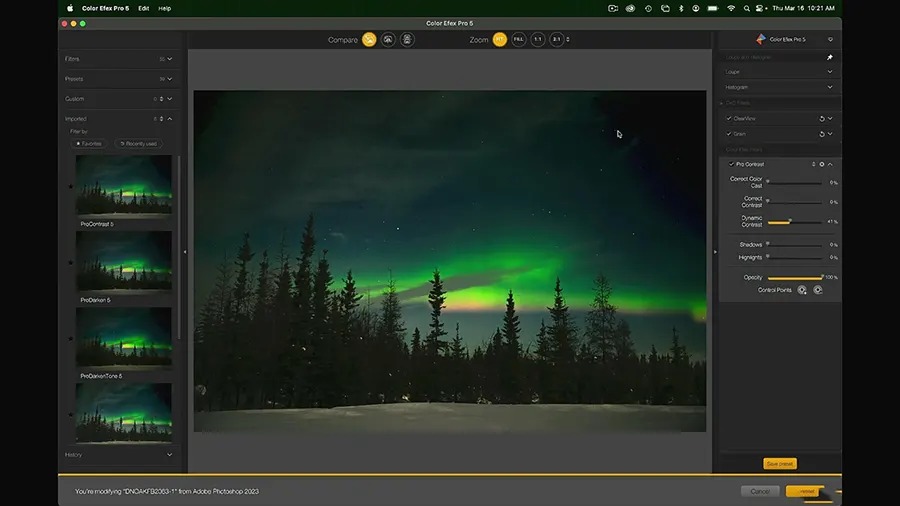Expand the Histogram panel
This screenshot has width=900, height=506.
pyautogui.click(x=829, y=87)
